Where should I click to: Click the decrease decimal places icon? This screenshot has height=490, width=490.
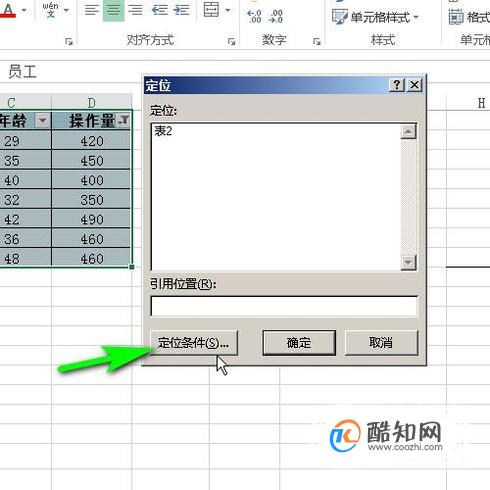[x=276, y=16]
